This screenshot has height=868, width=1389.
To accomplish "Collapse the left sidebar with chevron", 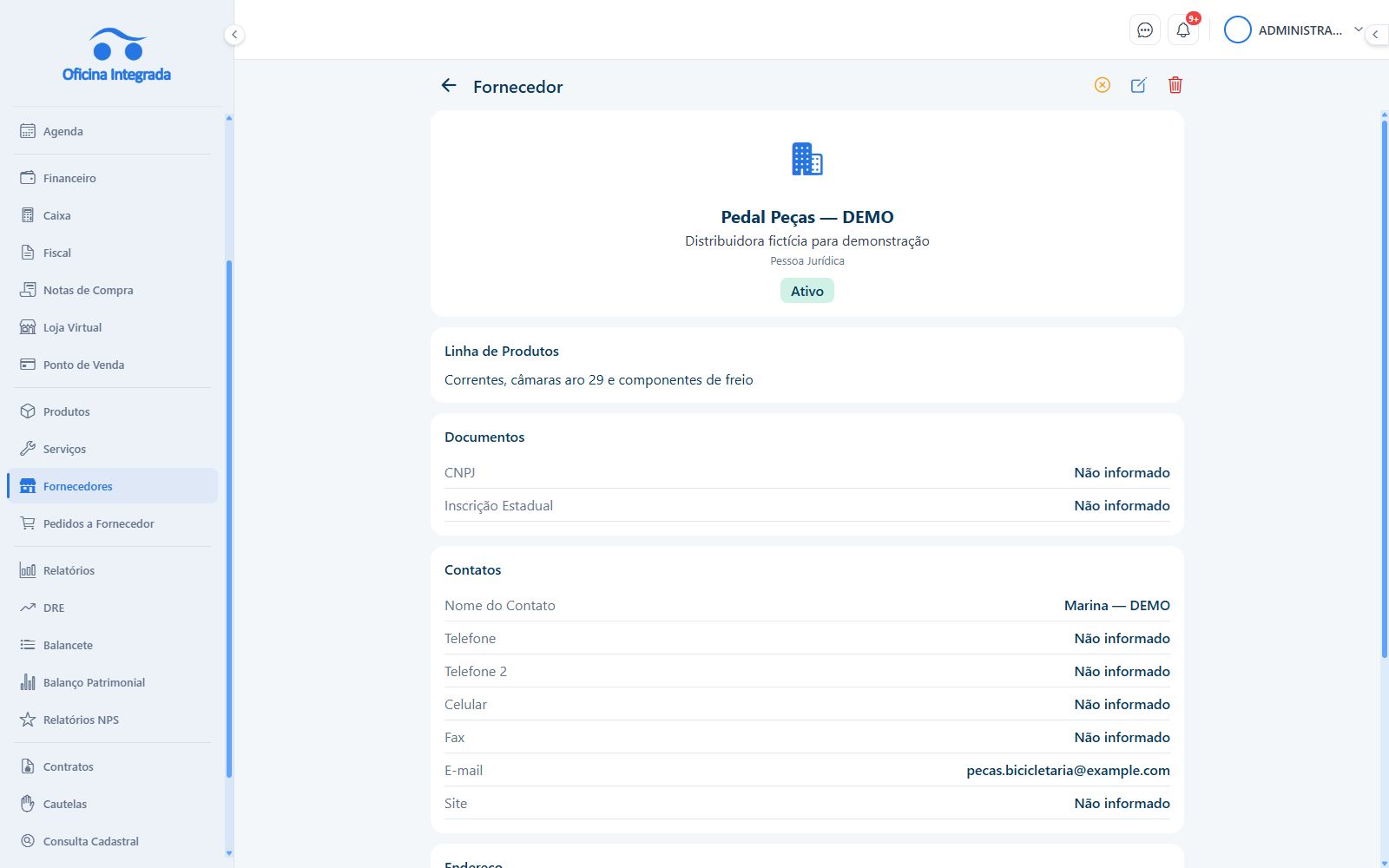I will pos(234,35).
